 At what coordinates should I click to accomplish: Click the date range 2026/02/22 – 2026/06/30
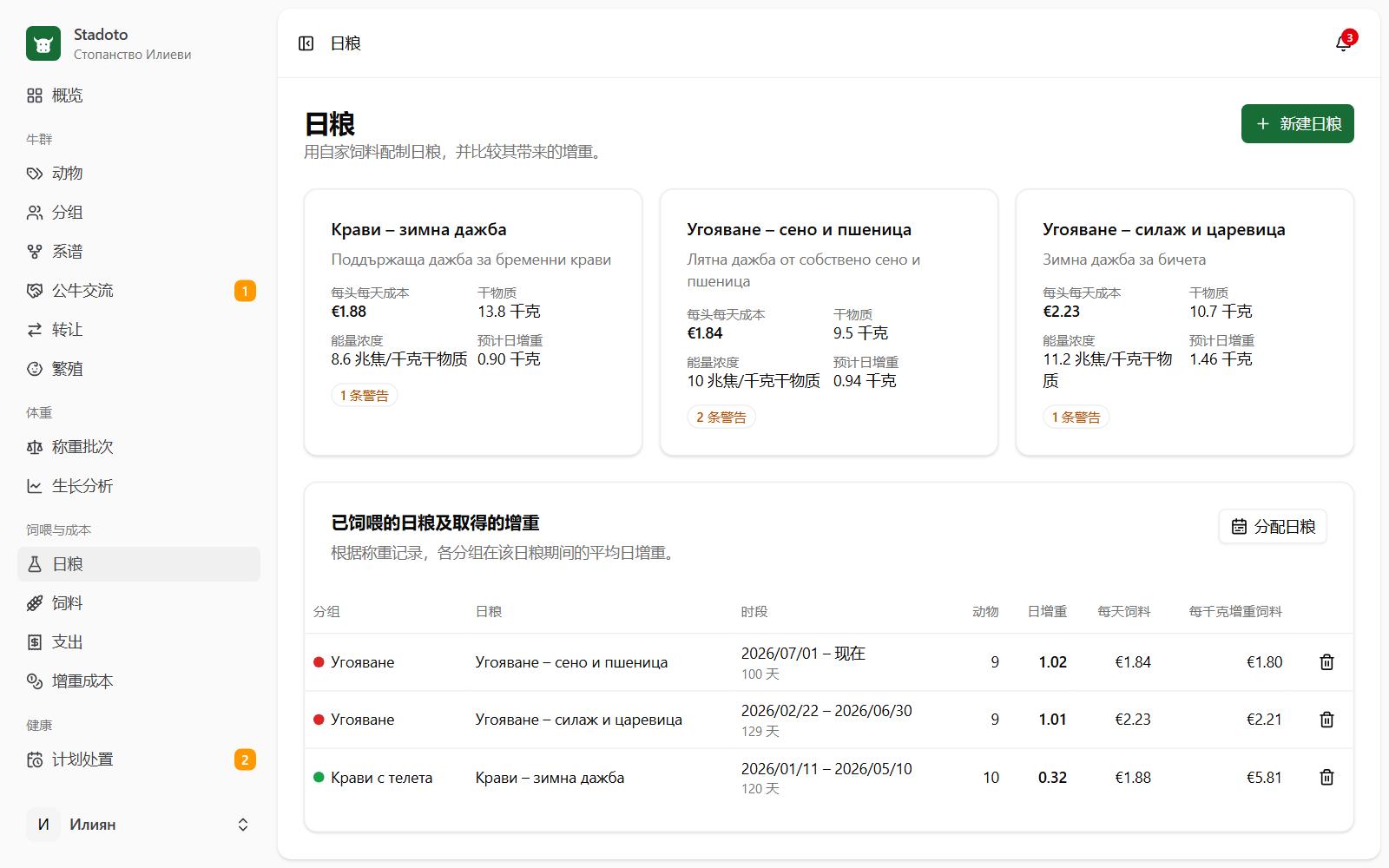point(826,711)
